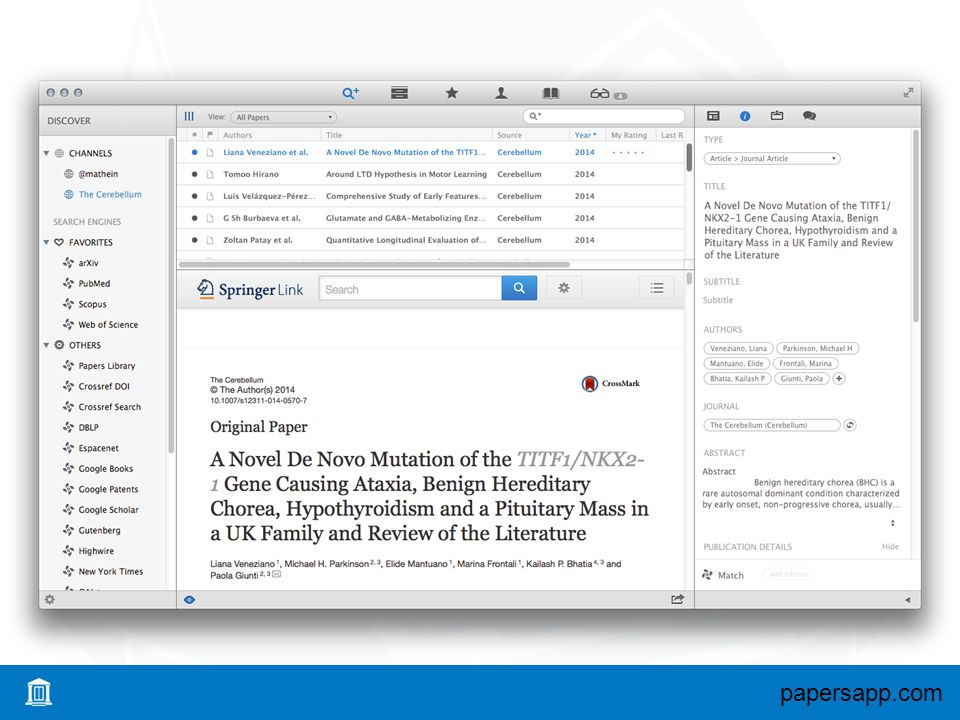The width and height of the screenshot is (960, 720).
Task: Open the Around LTD Hypothesis paper title
Action: point(406,174)
